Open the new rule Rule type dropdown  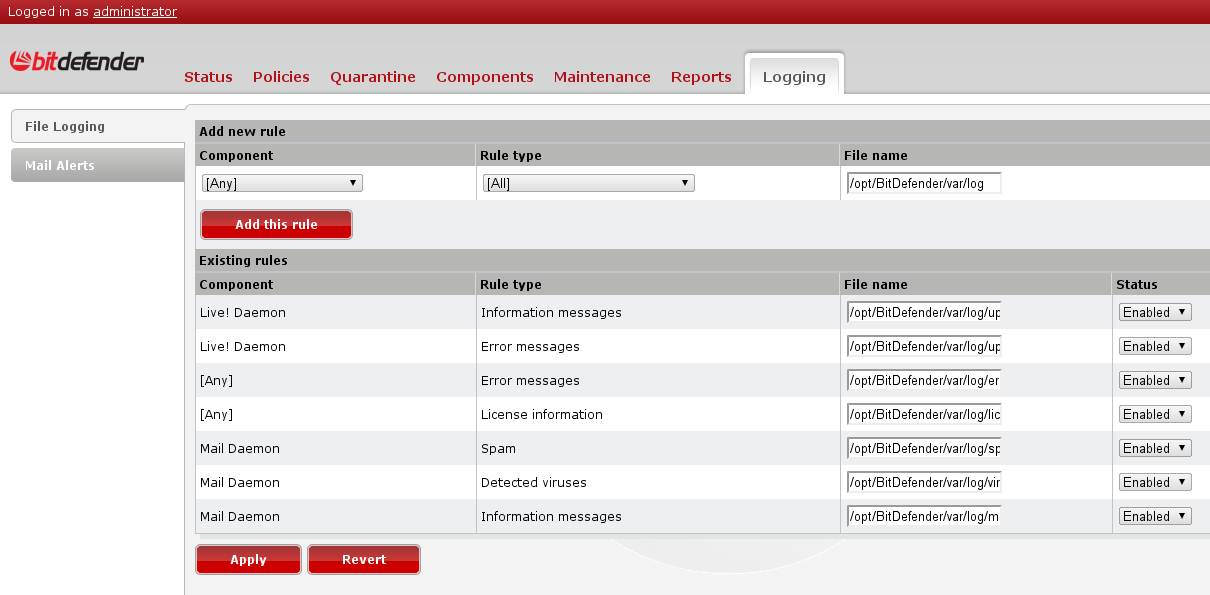(588, 183)
